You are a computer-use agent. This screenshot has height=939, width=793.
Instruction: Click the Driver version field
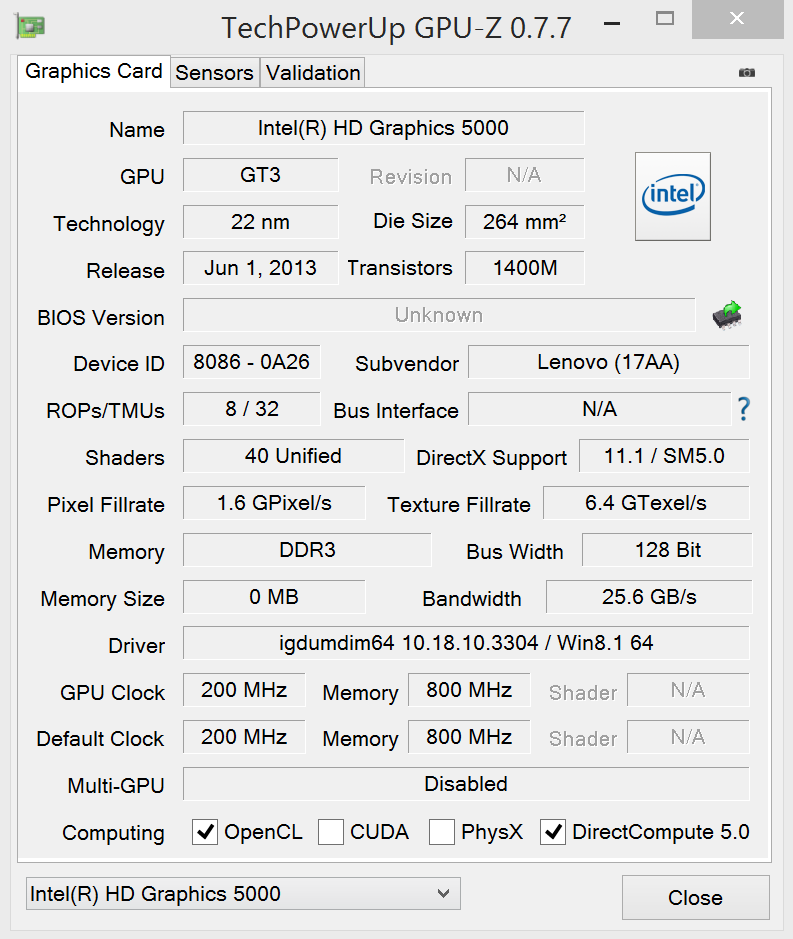[466, 643]
